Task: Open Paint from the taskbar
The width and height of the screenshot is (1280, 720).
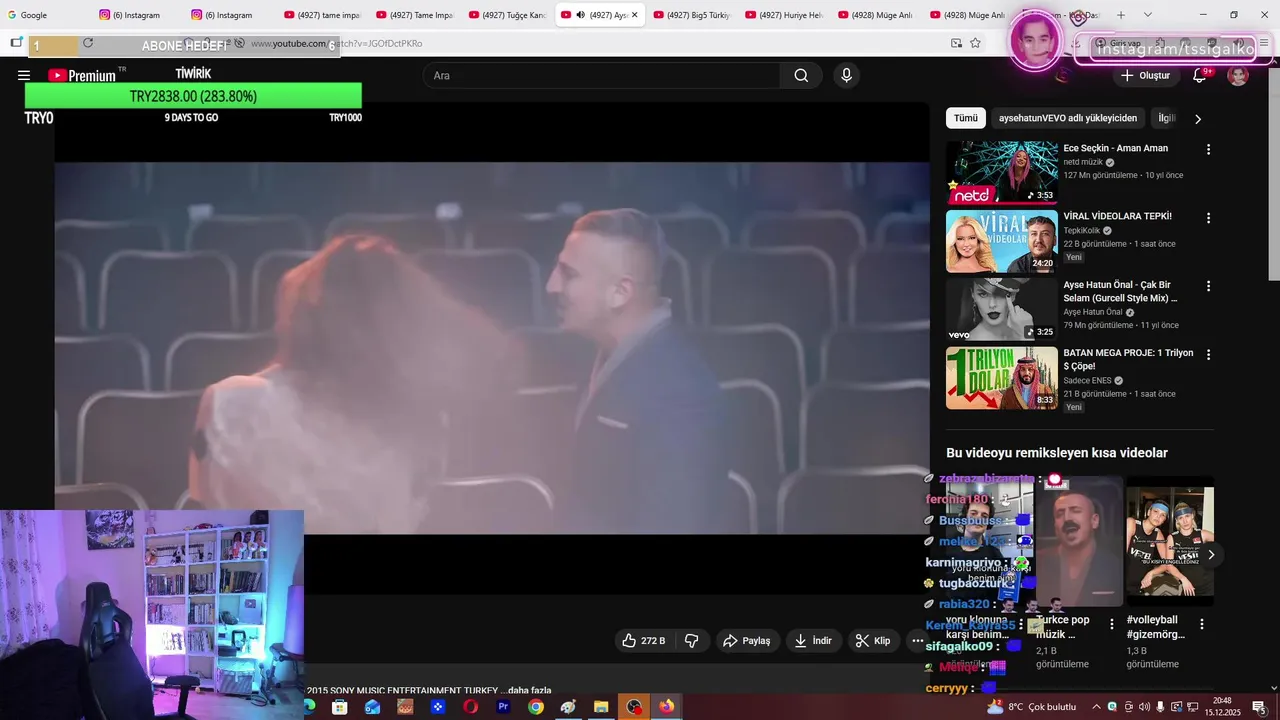Action: (x=568, y=707)
